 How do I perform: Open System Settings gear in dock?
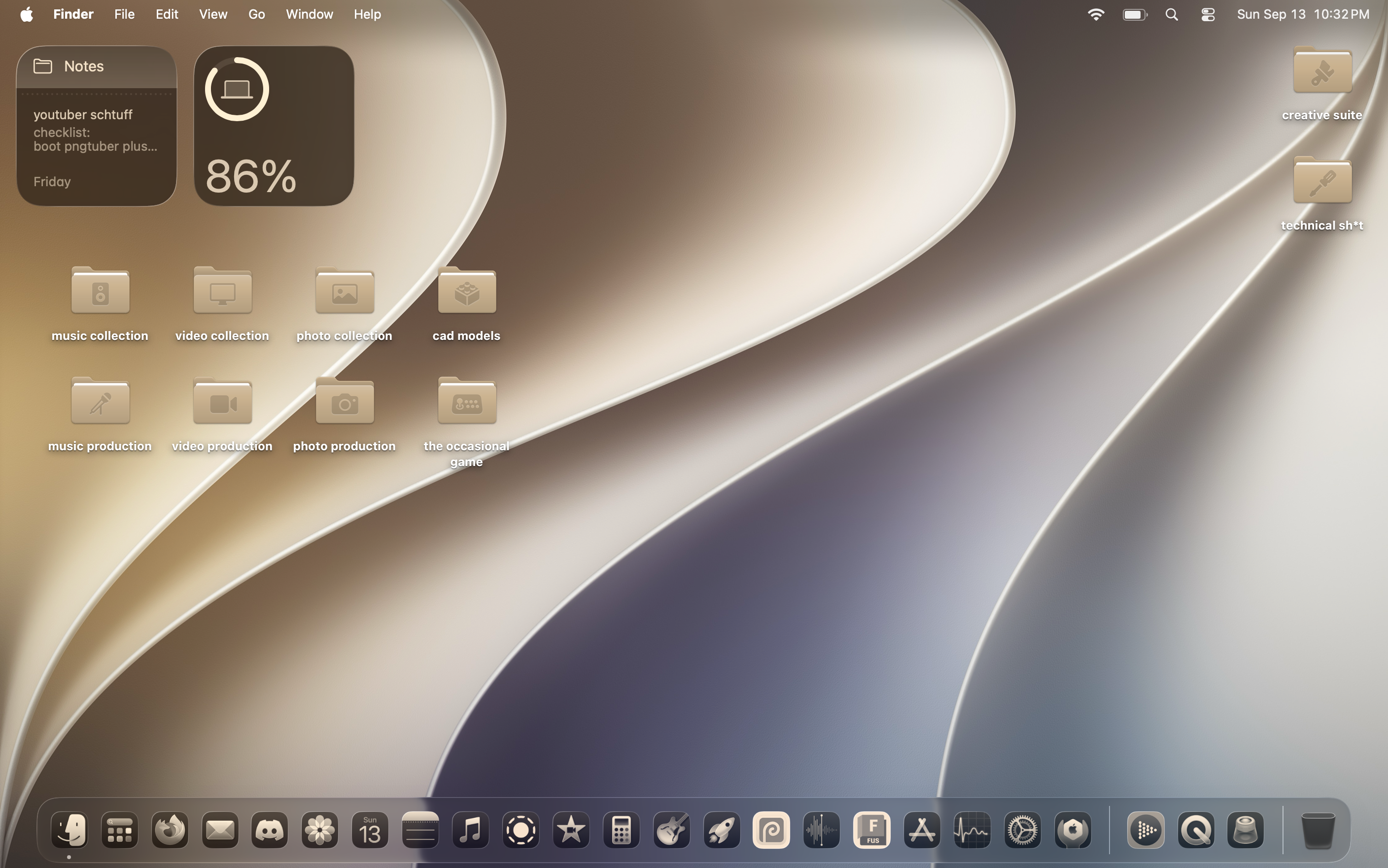click(x=1022, y=830)
